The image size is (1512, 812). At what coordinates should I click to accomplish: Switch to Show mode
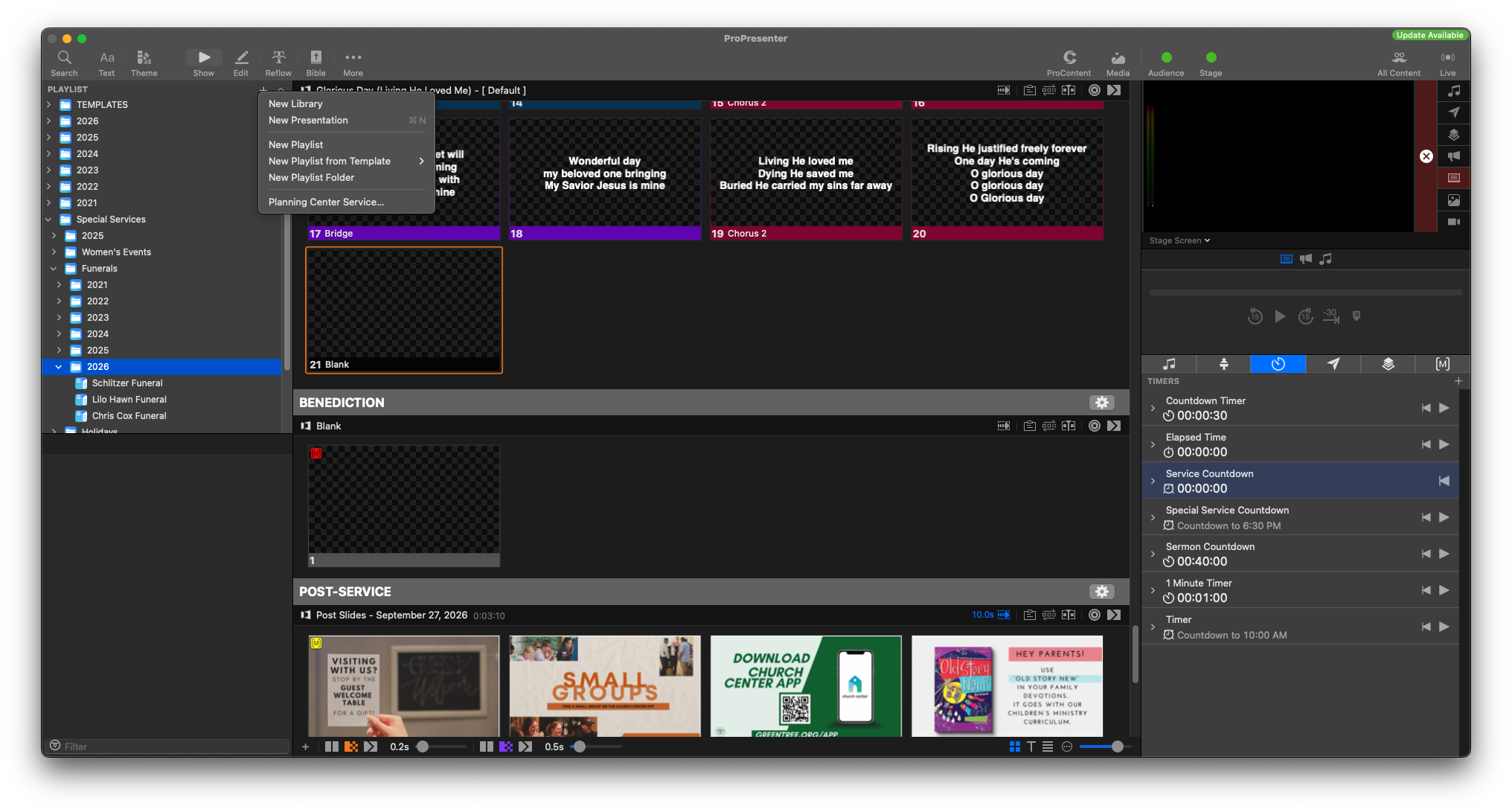click(x=203, y=63)
